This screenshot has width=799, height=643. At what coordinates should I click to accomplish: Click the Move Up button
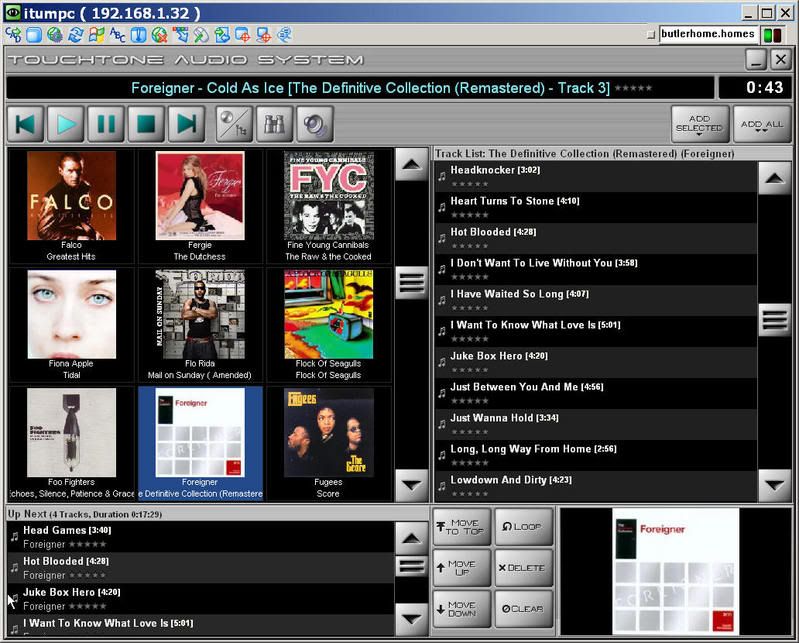(462, 568)
